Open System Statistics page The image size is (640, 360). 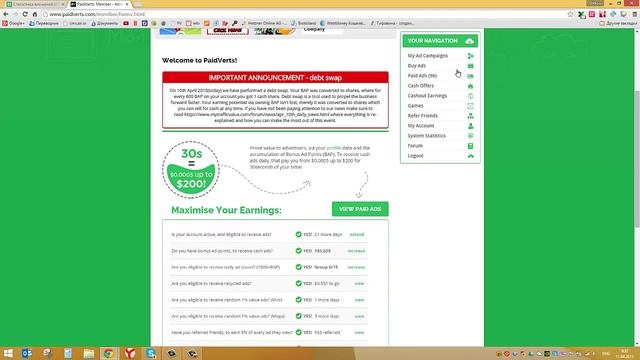pos(427,136)
